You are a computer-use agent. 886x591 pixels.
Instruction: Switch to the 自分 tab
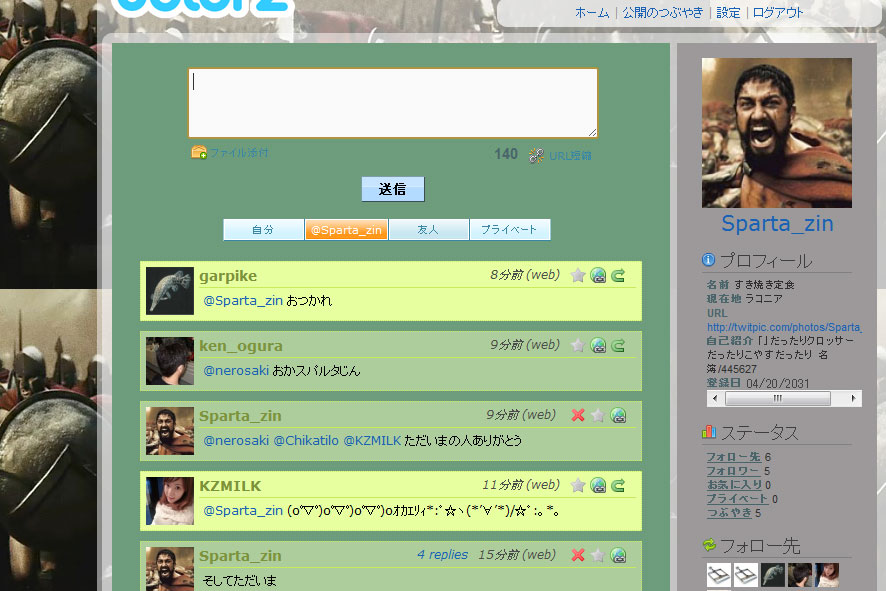(263, 230)
